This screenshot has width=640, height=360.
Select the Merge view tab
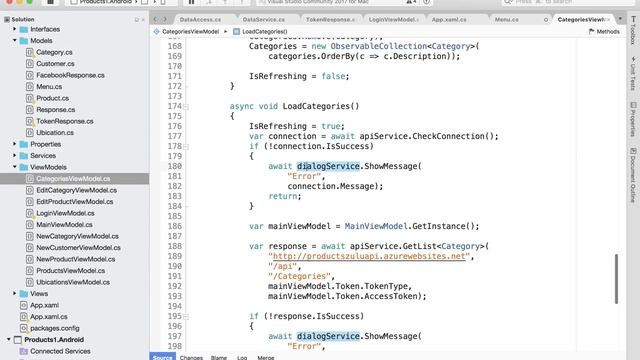click(266, 358)
